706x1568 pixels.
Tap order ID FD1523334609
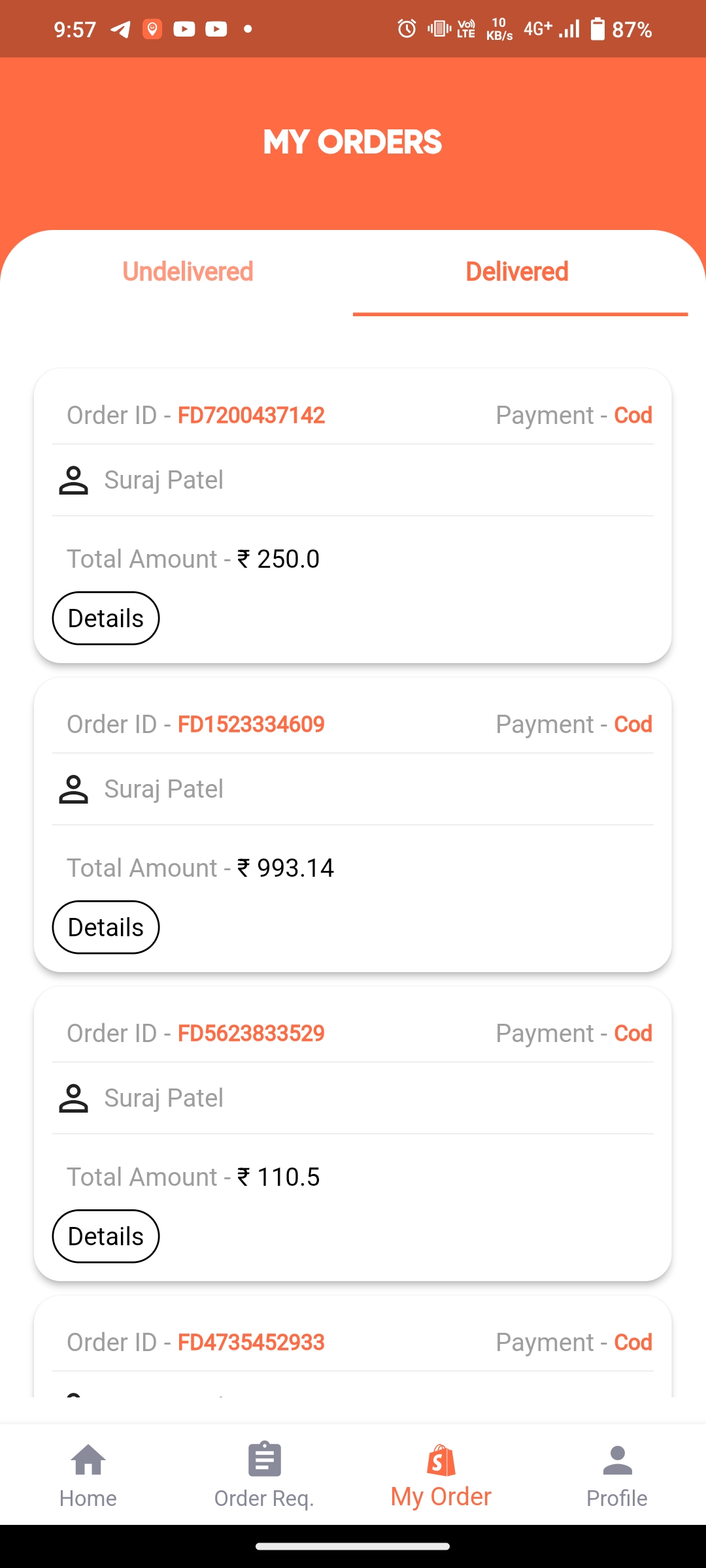(x=251, y=725)
